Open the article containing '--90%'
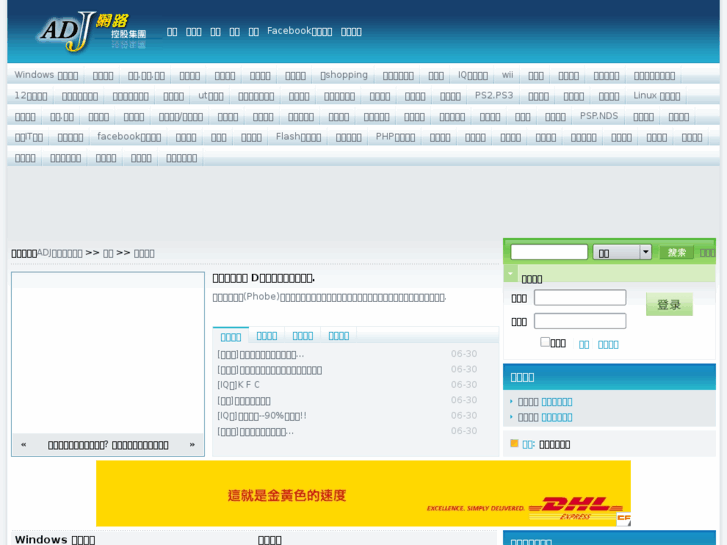Screen dimensions: 727x545 tap(261, 416)
